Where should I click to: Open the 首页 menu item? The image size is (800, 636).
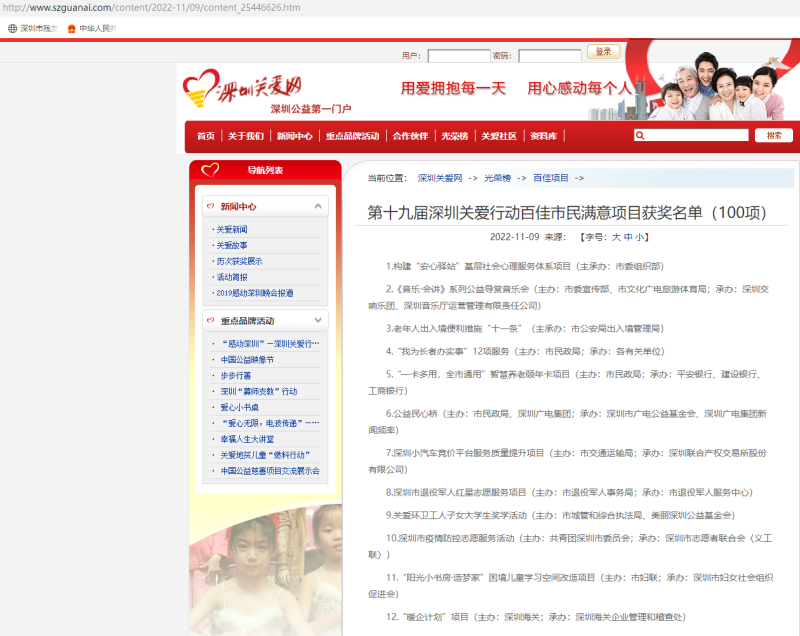tap(206, 136)
